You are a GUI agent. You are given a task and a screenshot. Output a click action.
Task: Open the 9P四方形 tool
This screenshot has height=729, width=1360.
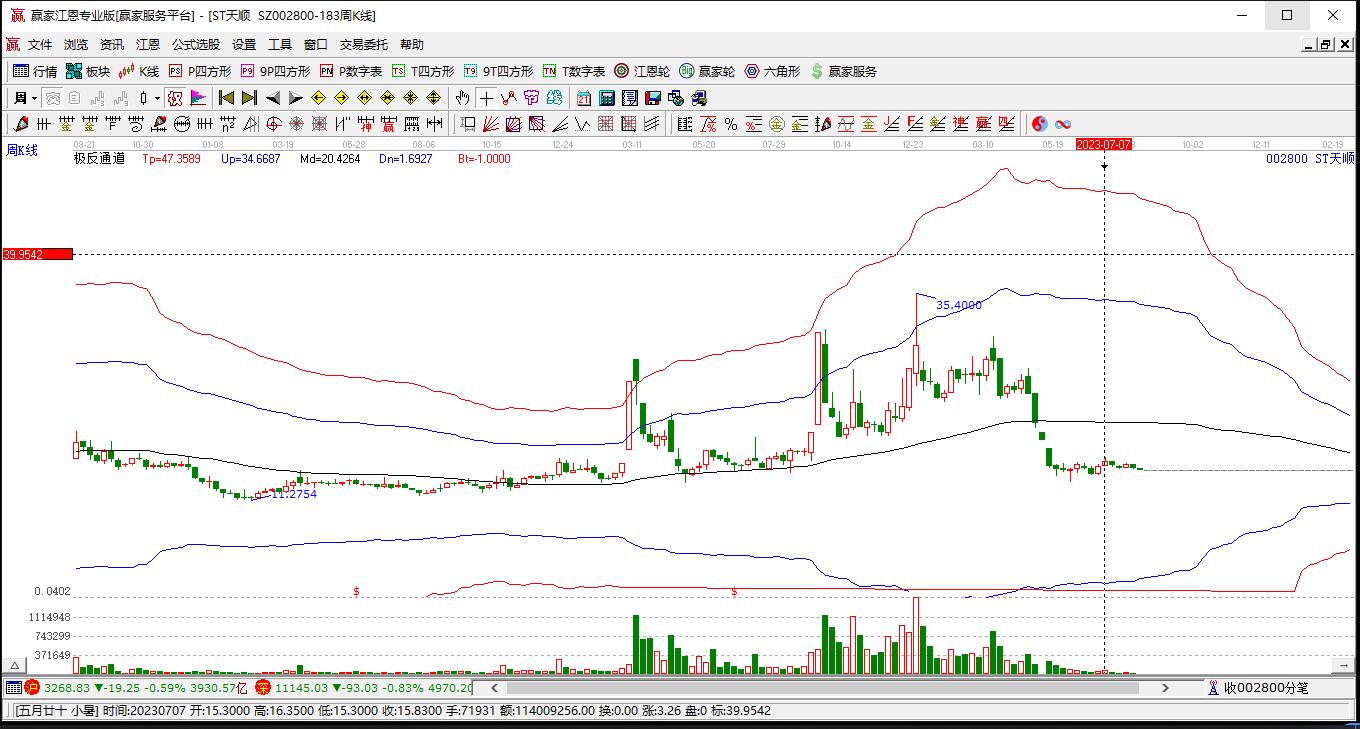point(275,71)
